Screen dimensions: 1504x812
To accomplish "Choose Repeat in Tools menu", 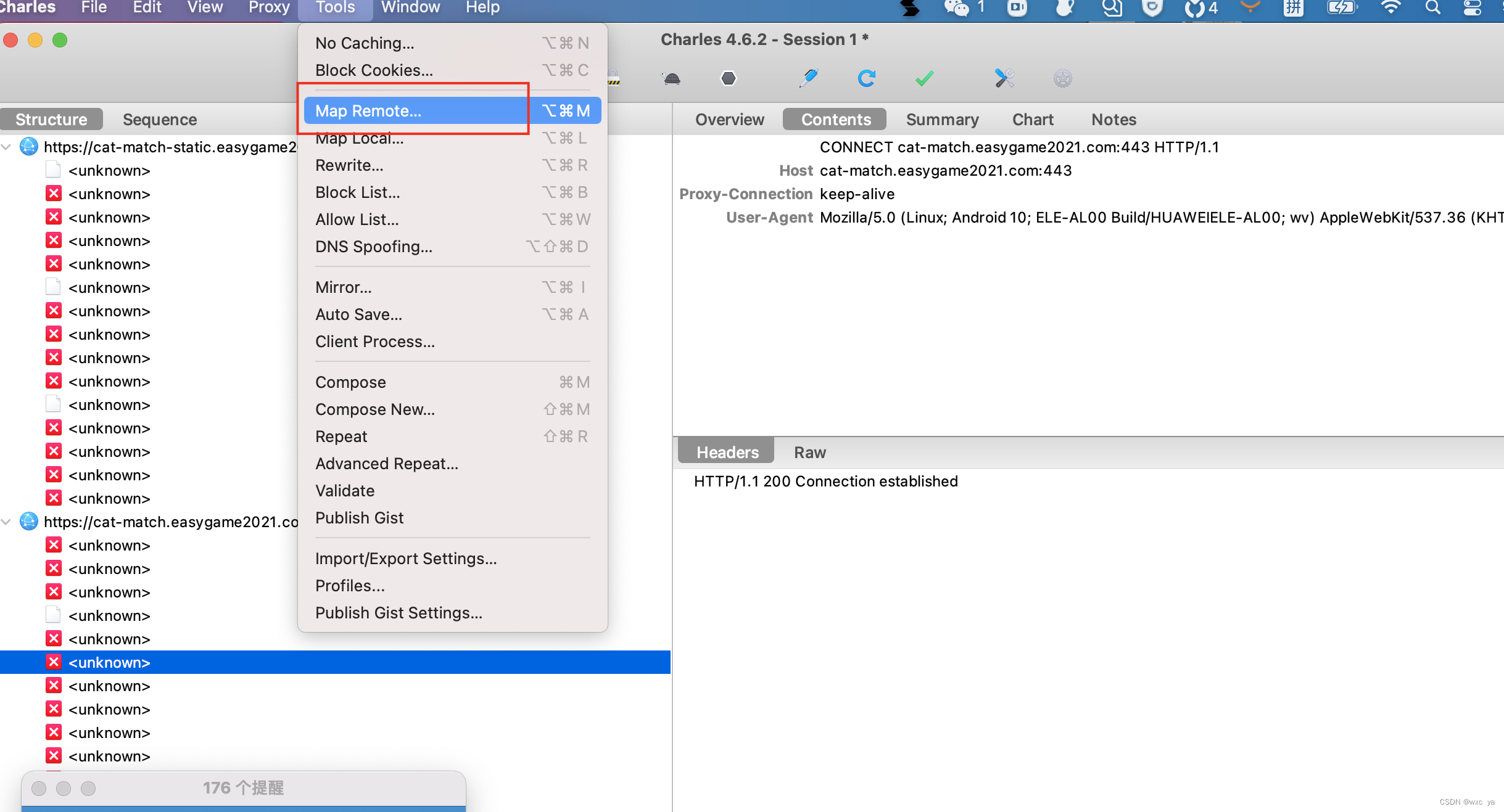I will pyautogui.click(x=452, y=437).
